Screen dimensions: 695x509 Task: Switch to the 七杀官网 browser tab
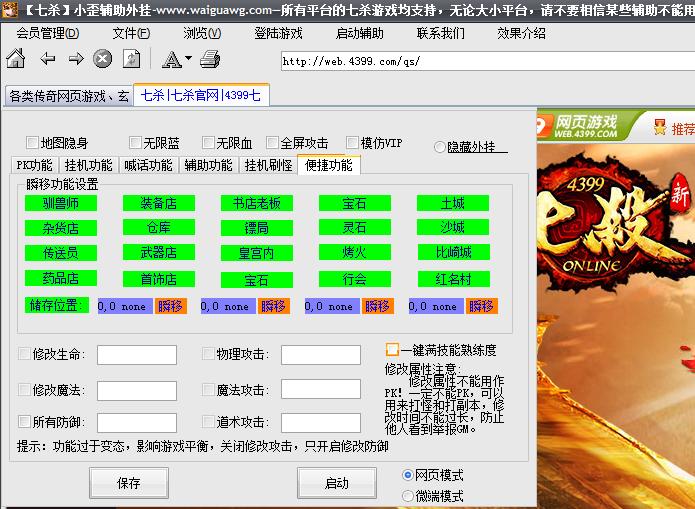click(x=201, y=95)
